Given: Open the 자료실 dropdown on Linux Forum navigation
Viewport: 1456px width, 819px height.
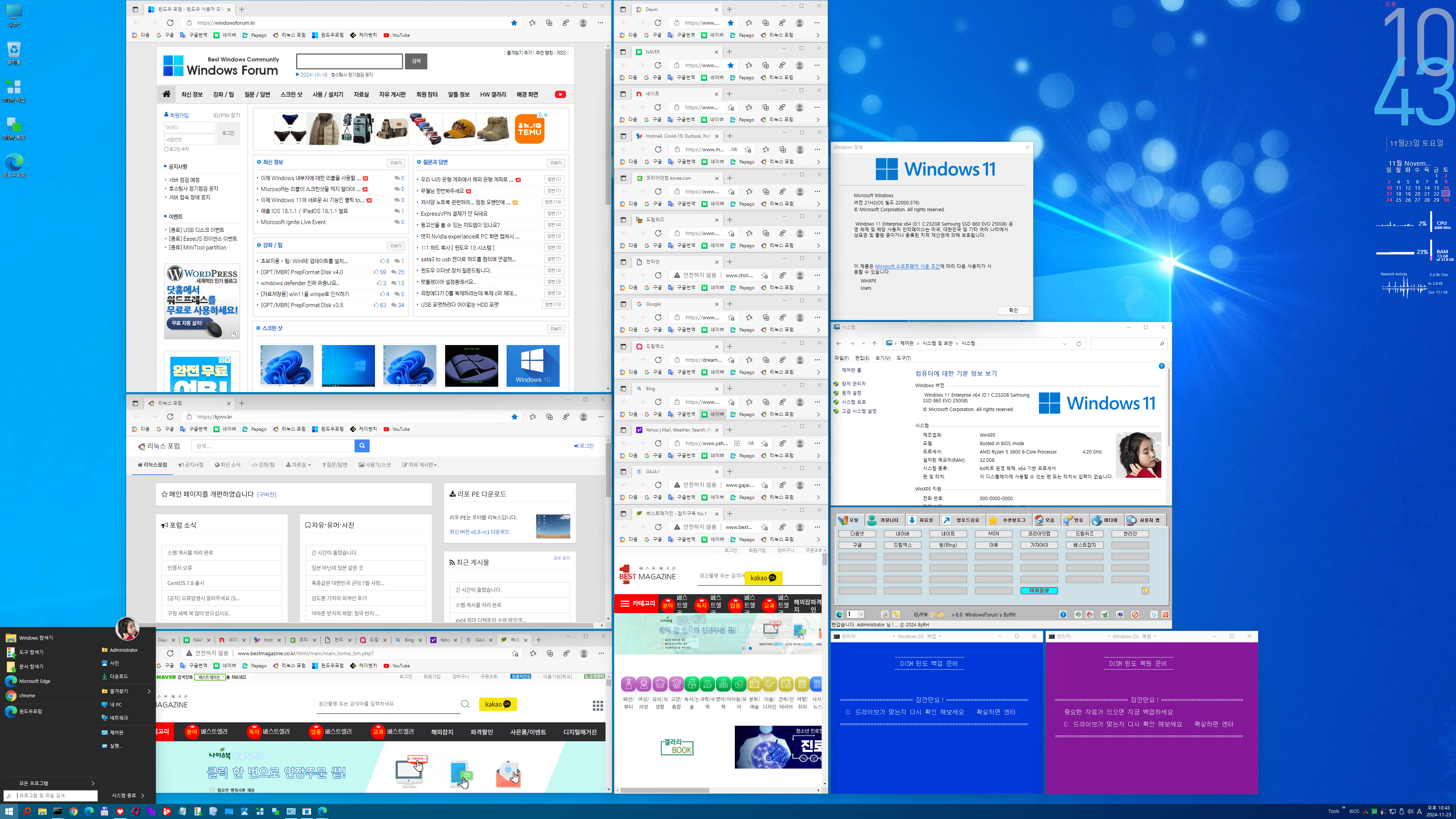Looking at the screenshot, I should point(298,464).
